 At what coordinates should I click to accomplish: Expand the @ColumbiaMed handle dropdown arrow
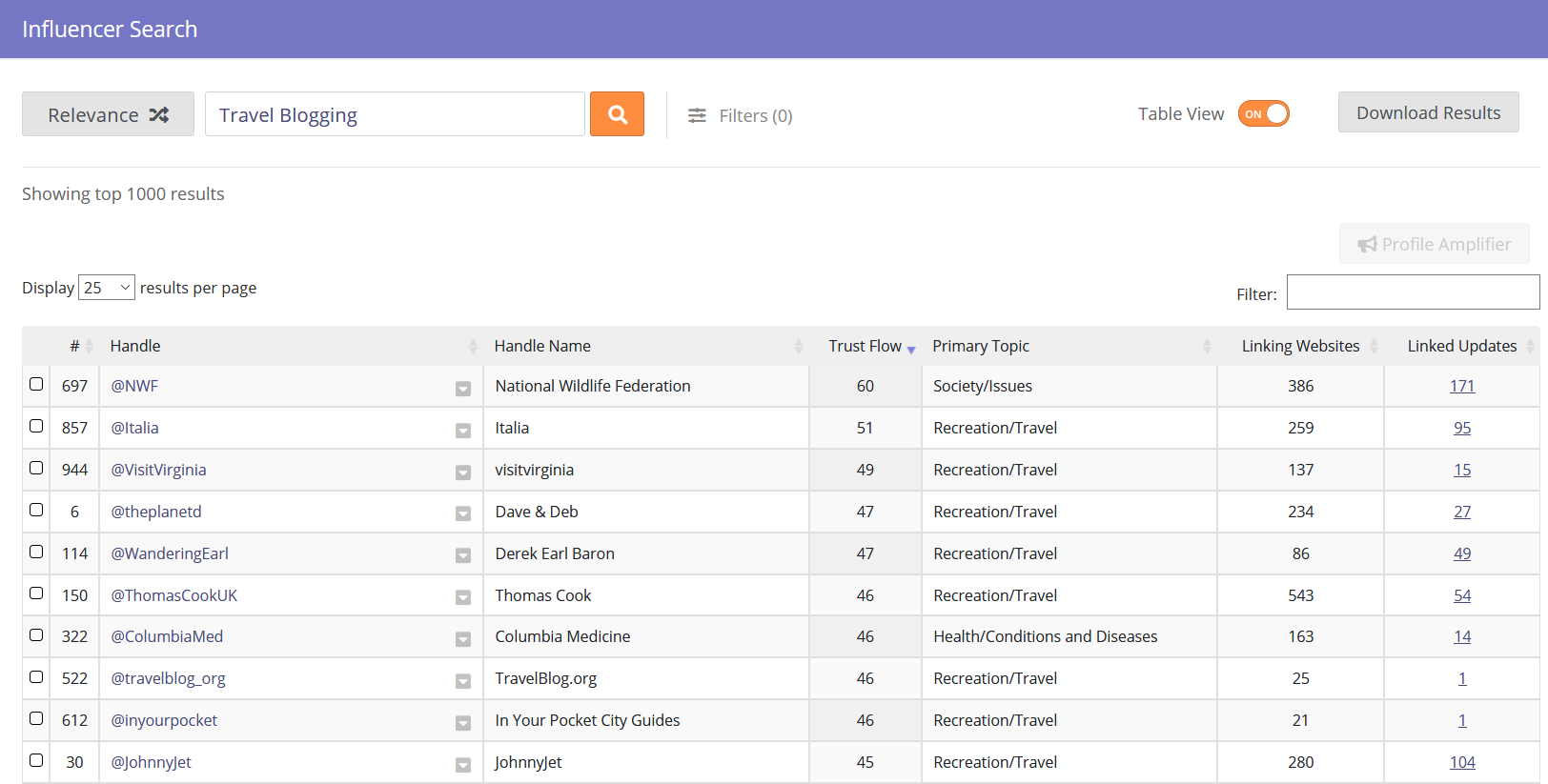click(463, 639)
